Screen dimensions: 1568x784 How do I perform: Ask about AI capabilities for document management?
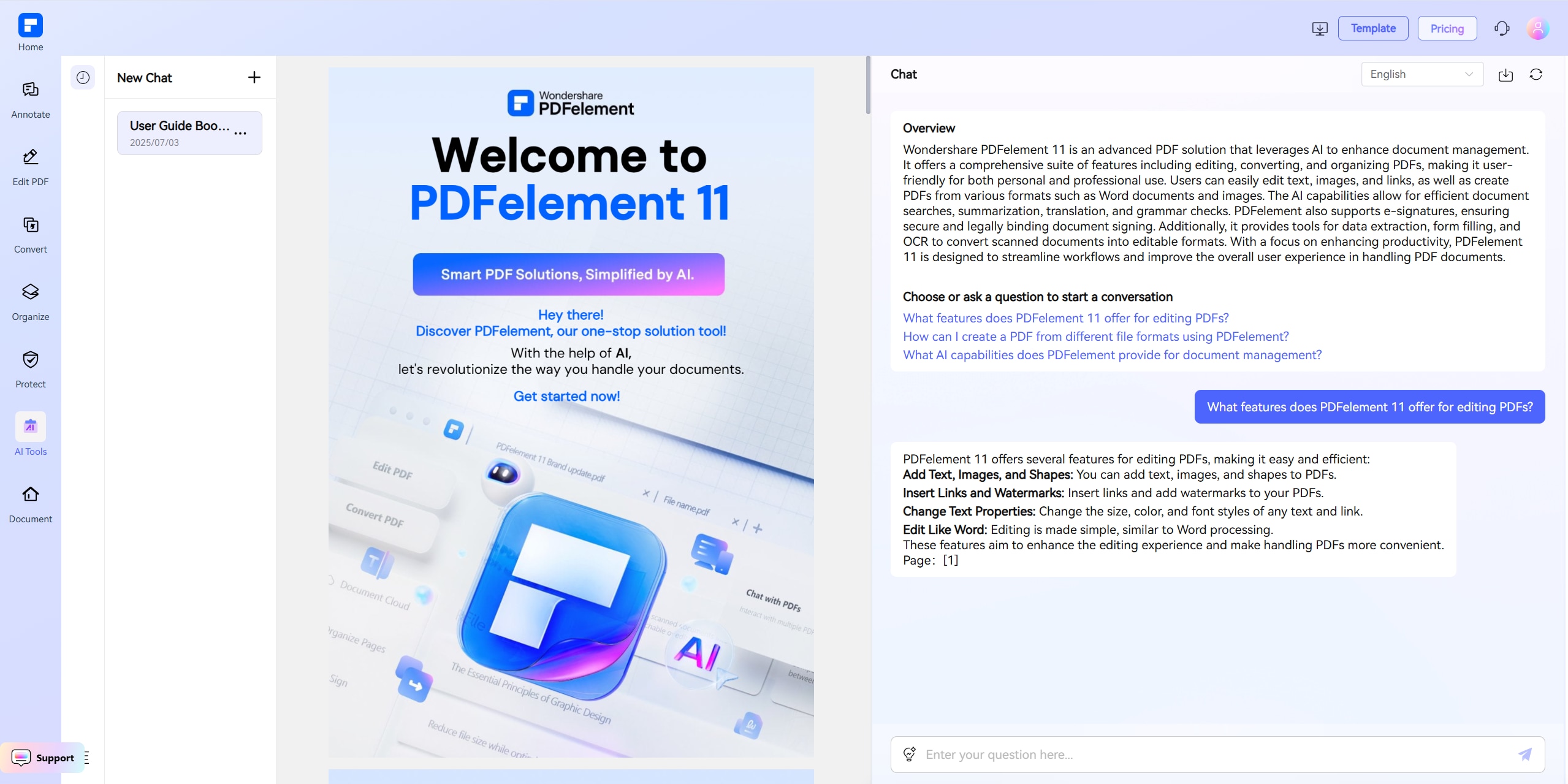(x=1112, y=355)
